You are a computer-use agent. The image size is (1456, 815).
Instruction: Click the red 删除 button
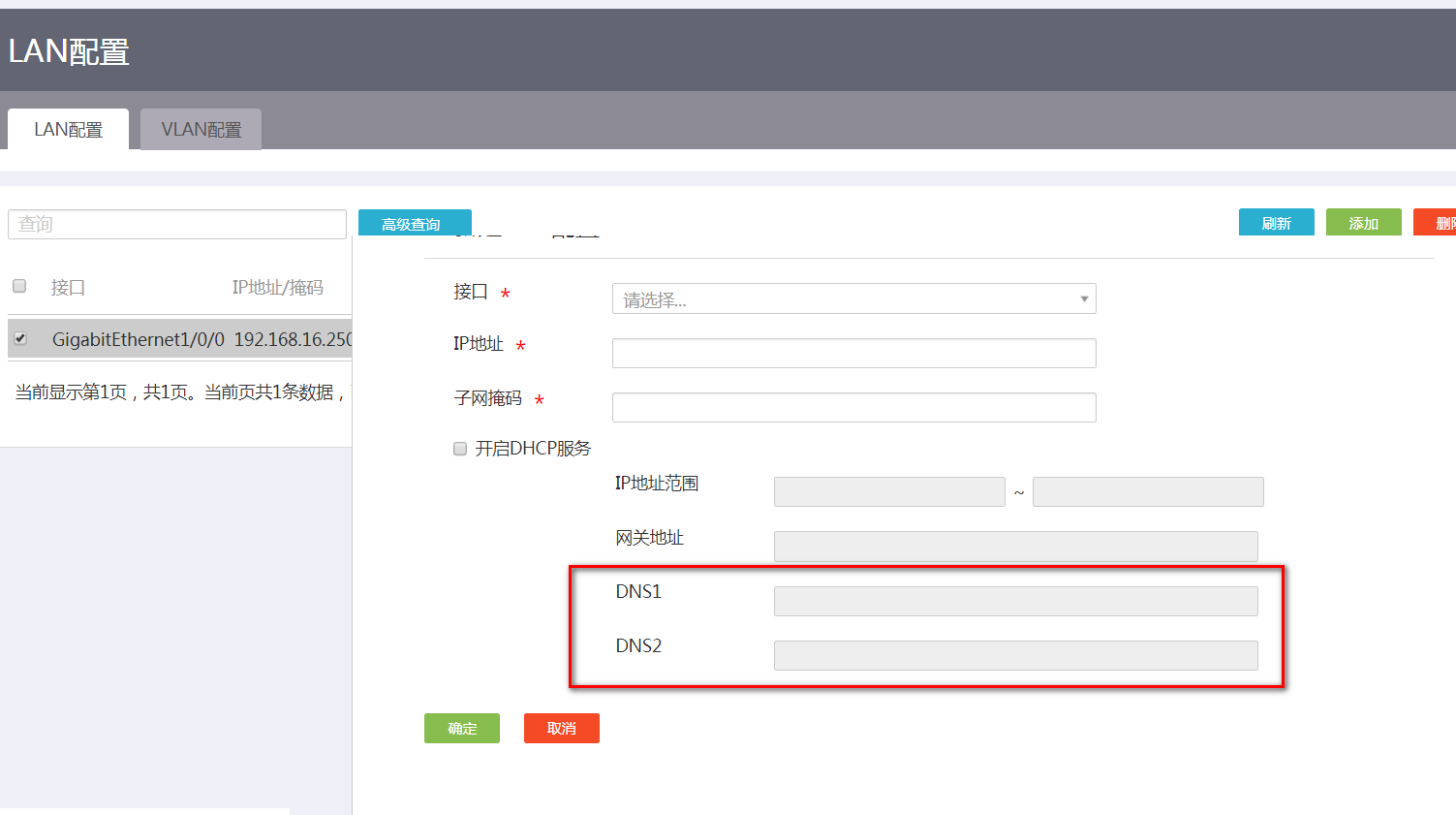pos(1436,222)
